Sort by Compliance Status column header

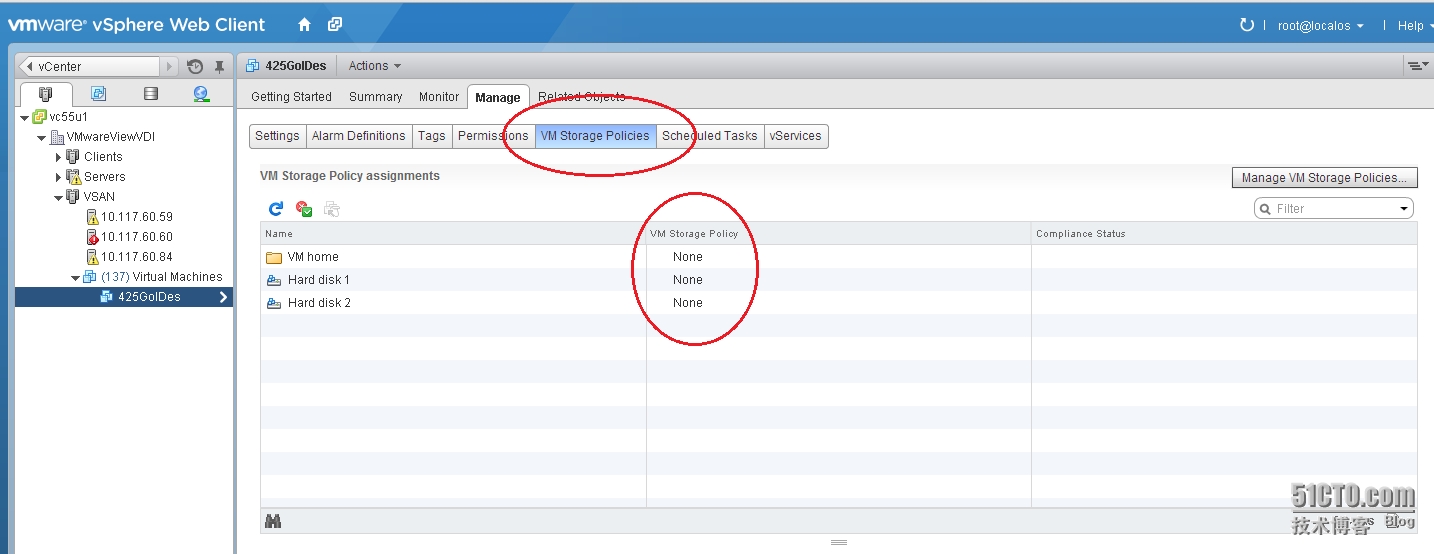click(x=1224, y=234)
